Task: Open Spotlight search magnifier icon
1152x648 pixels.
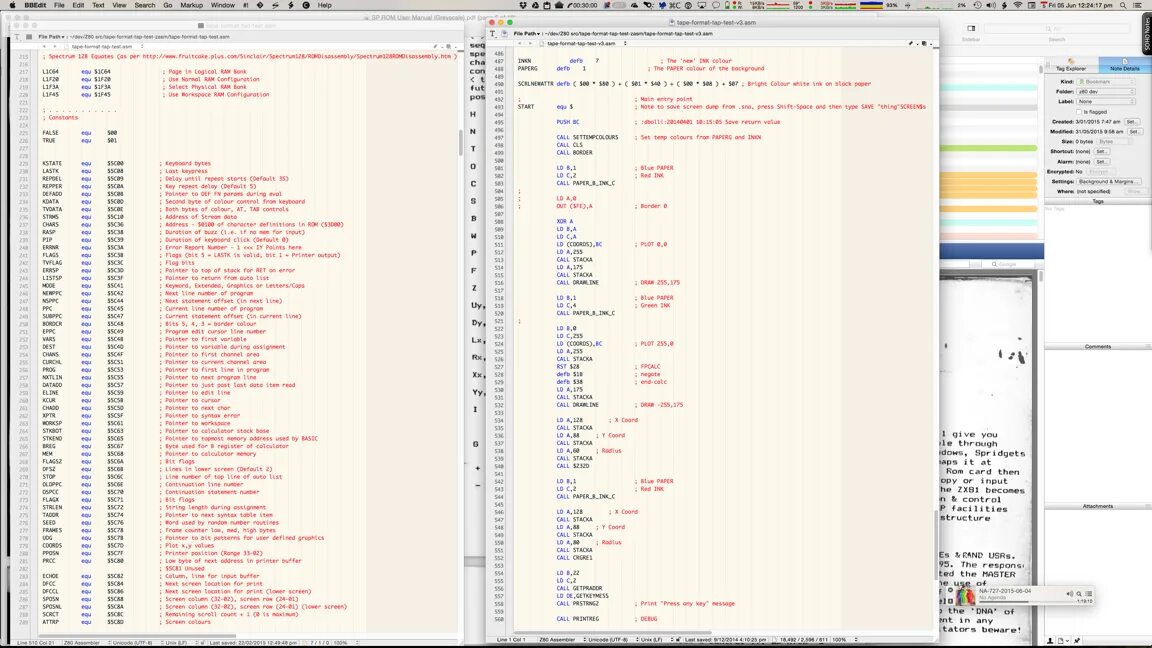Action: tap(1123, 5)
